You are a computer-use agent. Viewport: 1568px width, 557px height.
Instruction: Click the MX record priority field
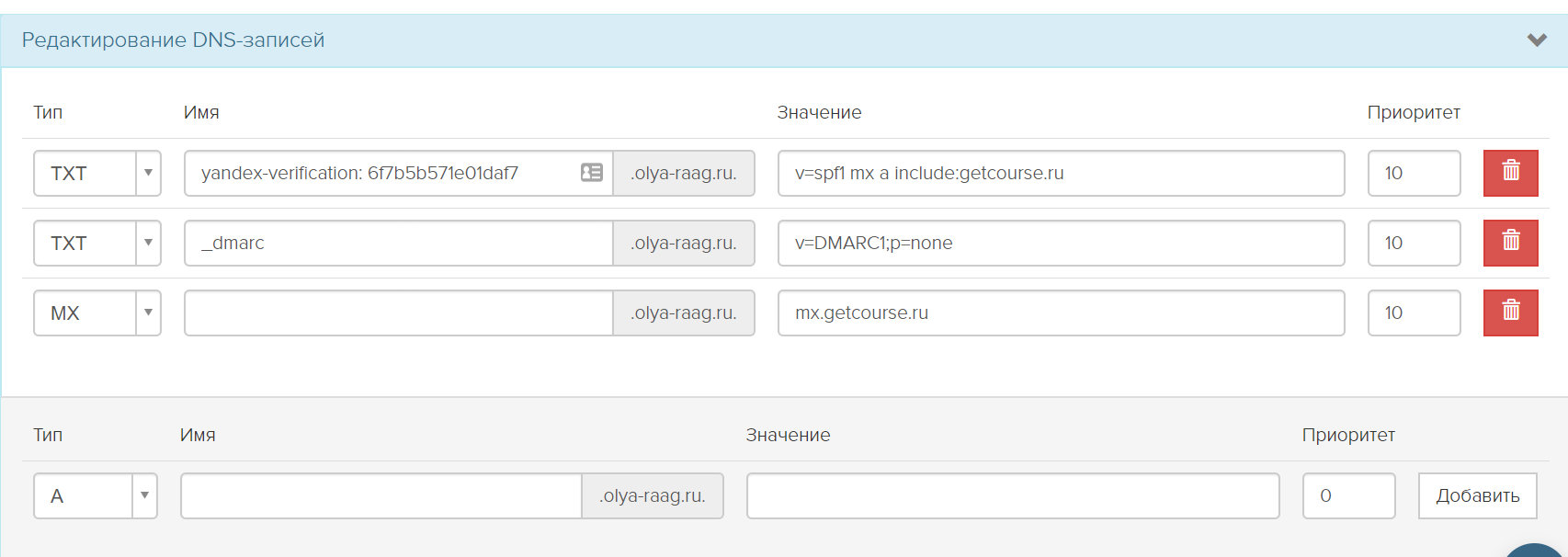point(1414,313)
